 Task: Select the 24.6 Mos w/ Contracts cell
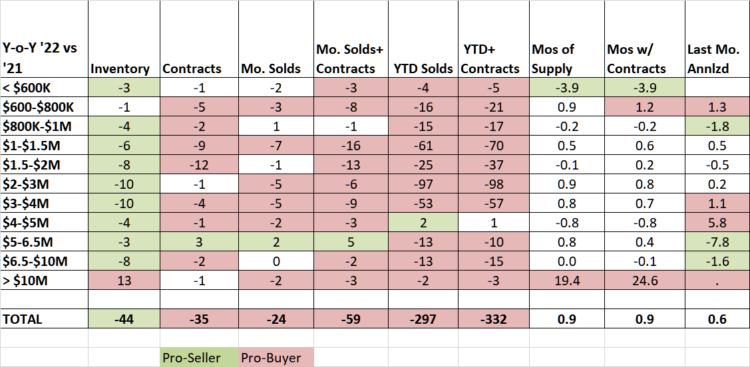(x=644, y=281)
